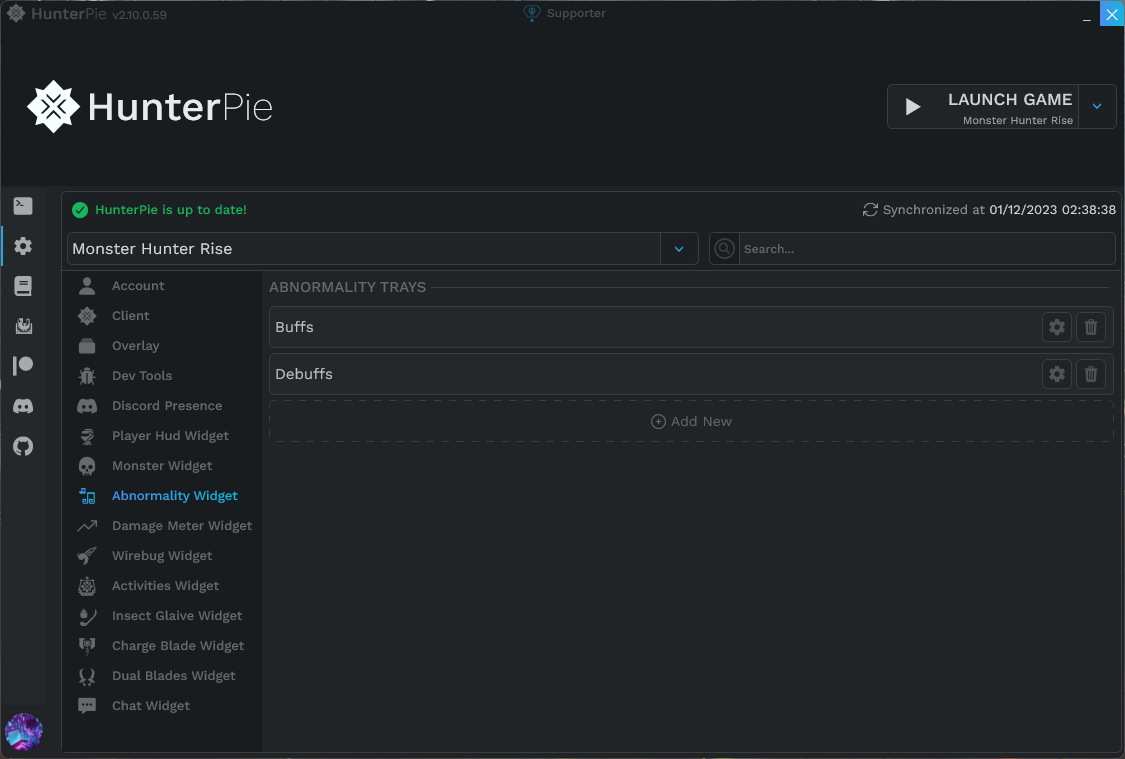Add a new abnormality tray
Viewport: 1125px width, 759px height.
[691, 421]
